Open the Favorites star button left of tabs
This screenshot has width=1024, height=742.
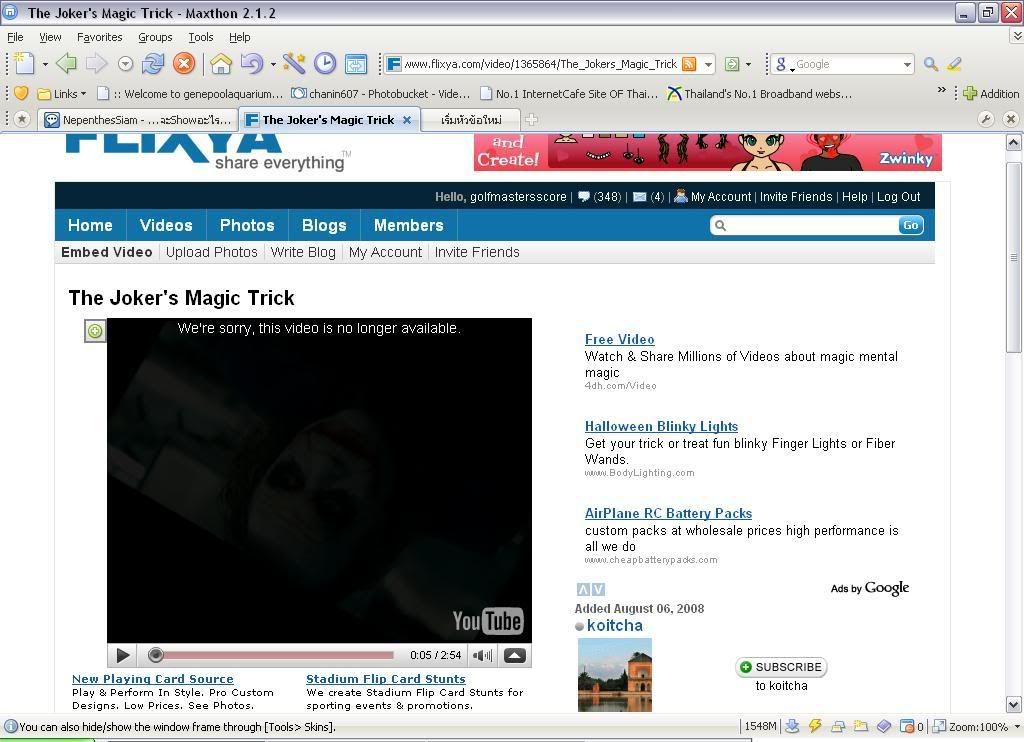pyautogui.click(x=22, y=119)
